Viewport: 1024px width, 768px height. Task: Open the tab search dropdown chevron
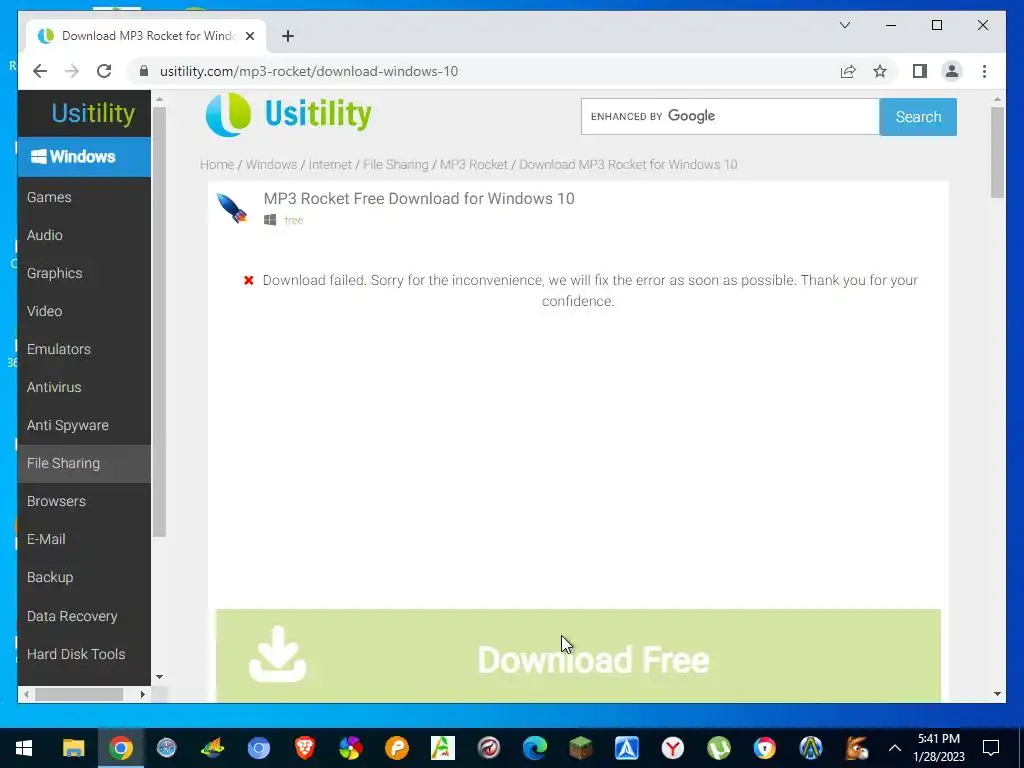844,25
